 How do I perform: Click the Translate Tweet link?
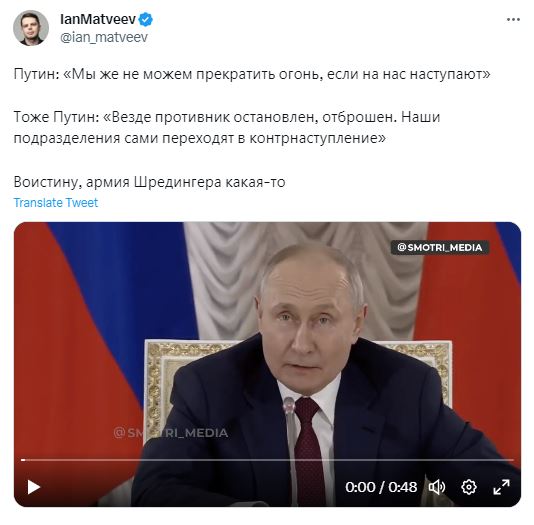56,203
